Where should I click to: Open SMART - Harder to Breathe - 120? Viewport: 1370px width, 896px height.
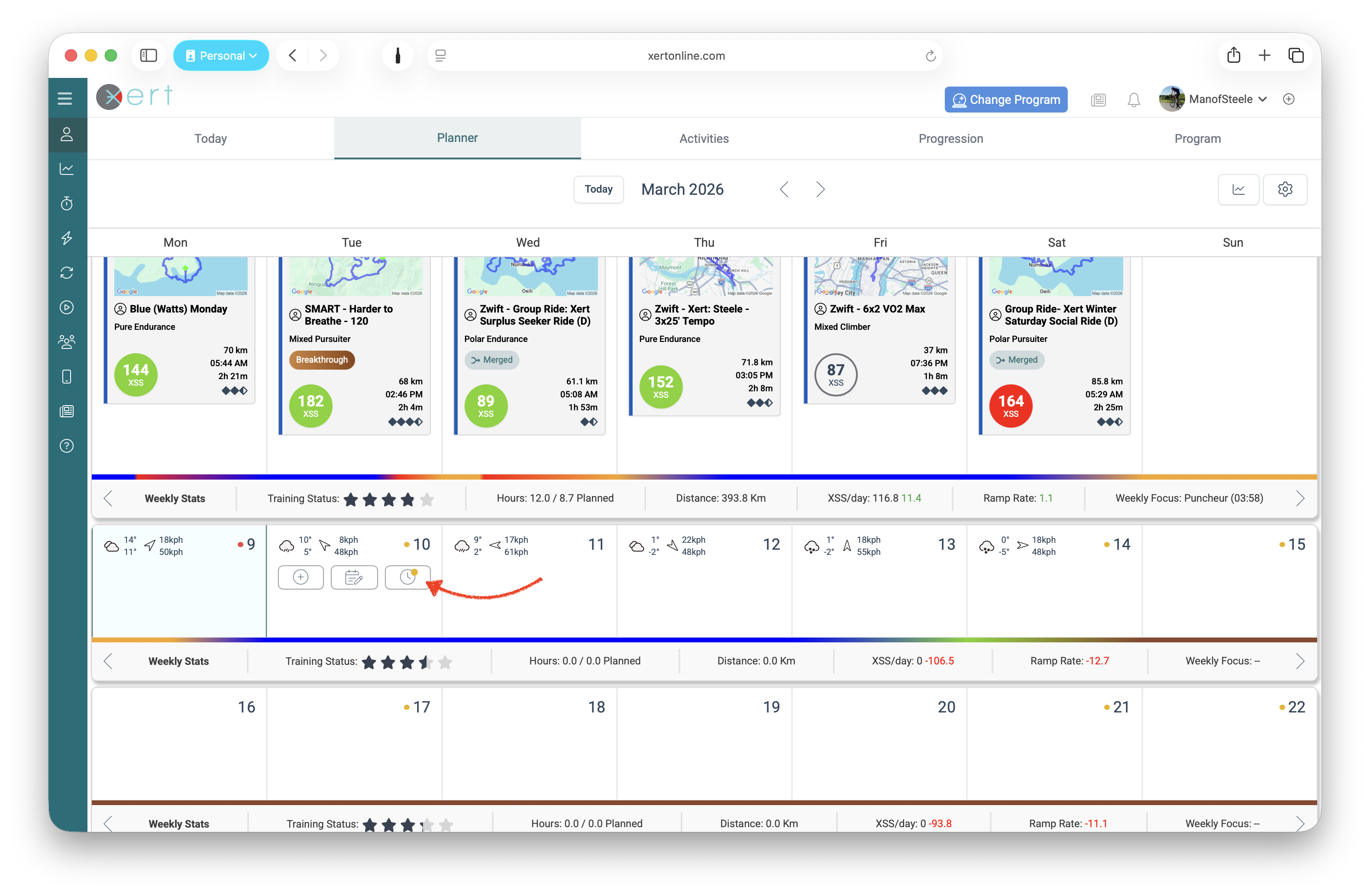tap(349, 316)
